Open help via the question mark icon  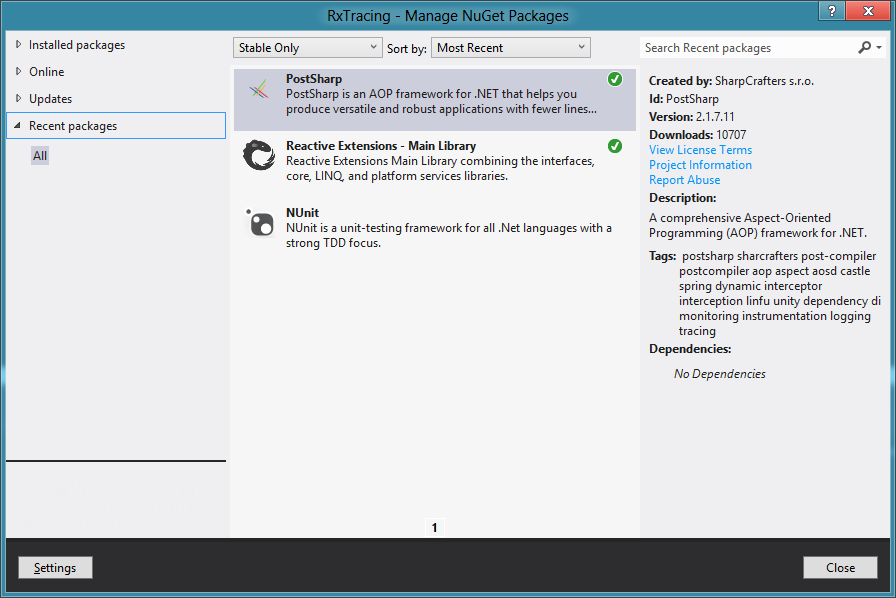click(831, 12)
